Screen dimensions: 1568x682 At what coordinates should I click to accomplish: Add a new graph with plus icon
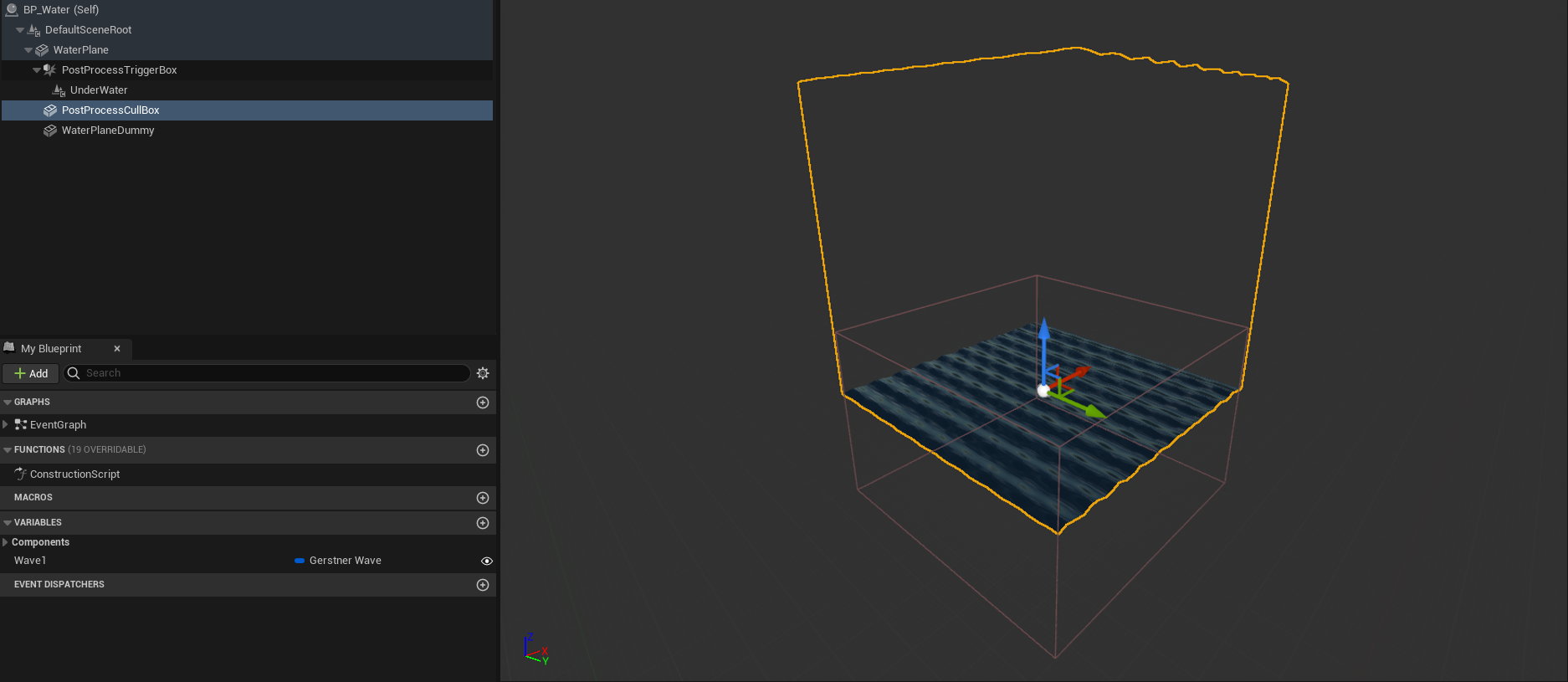pyautogui.click(x=483, y=403)
